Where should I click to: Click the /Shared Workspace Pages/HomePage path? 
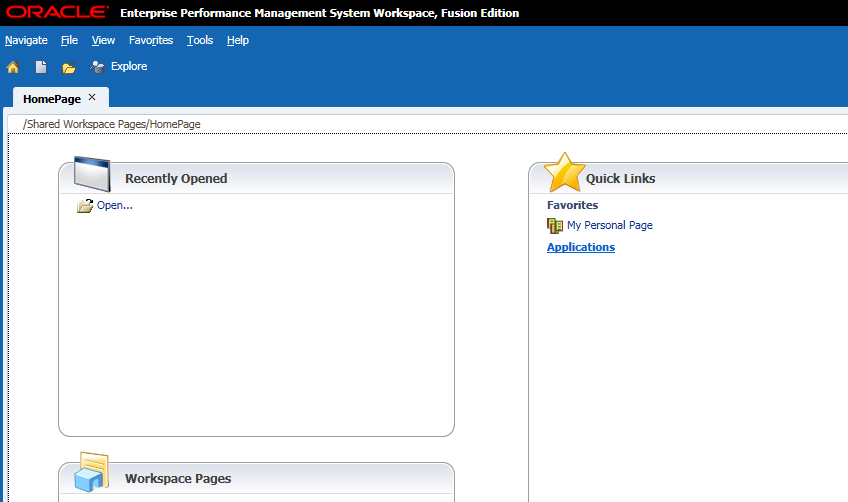pyautogui.click(x=111, y=124)
